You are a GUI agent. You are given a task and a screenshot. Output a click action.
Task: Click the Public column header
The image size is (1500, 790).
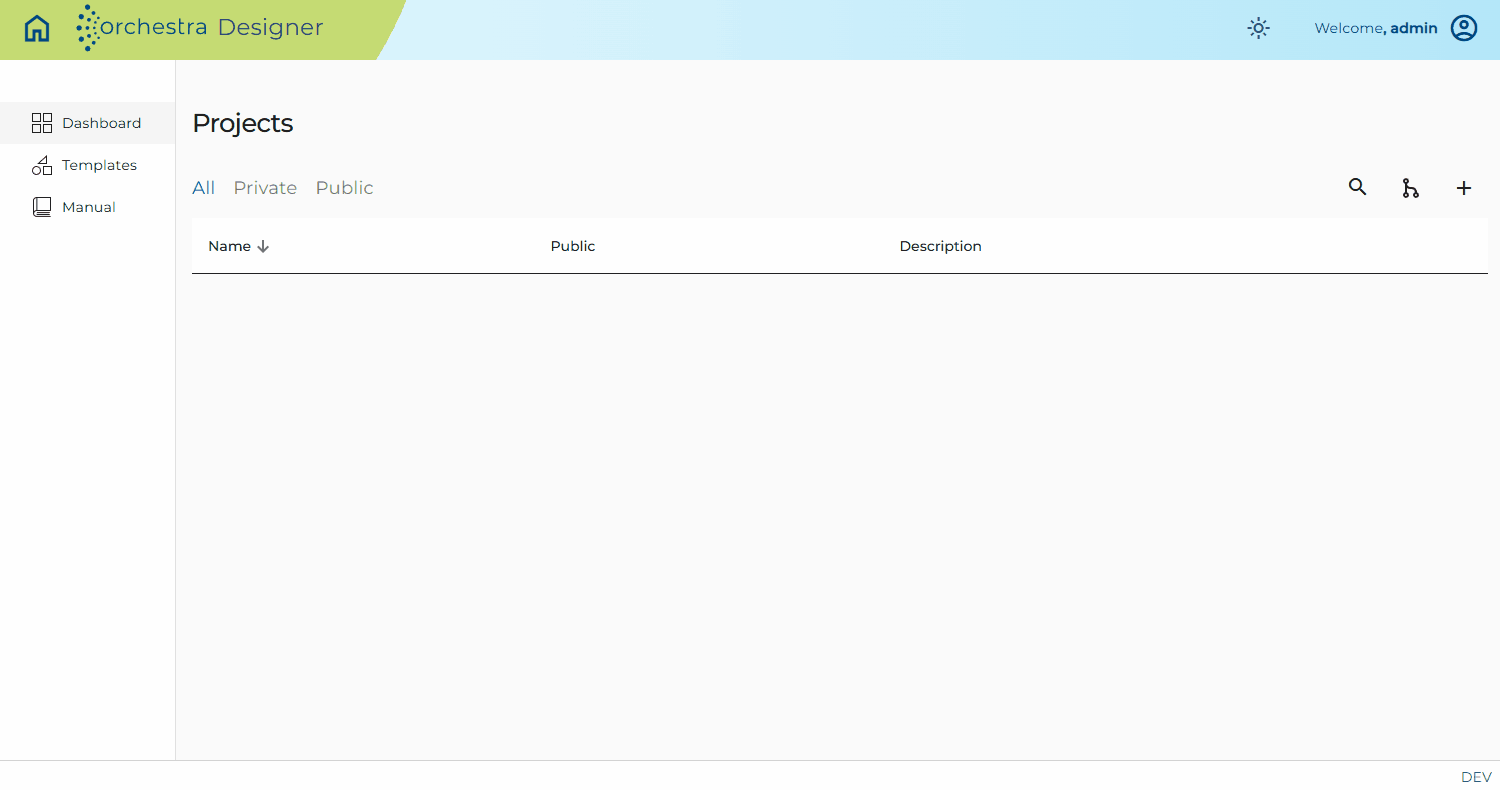point(573,246)
